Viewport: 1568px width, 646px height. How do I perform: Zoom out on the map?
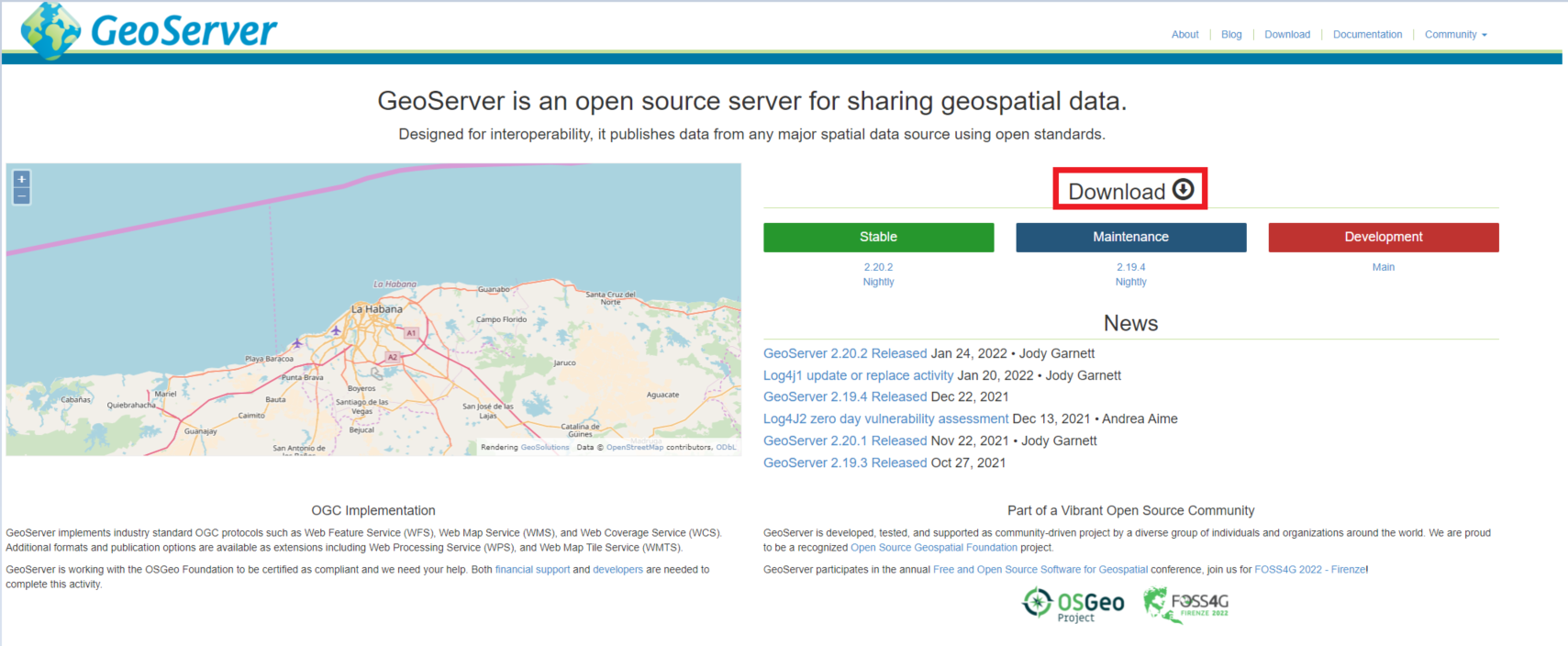click(22, 195)
